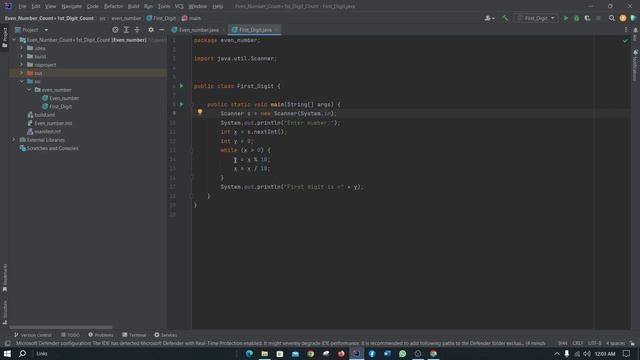Click Expand All in Project panel
This screenshot has height=360, width=640.
tap(126, 30)
